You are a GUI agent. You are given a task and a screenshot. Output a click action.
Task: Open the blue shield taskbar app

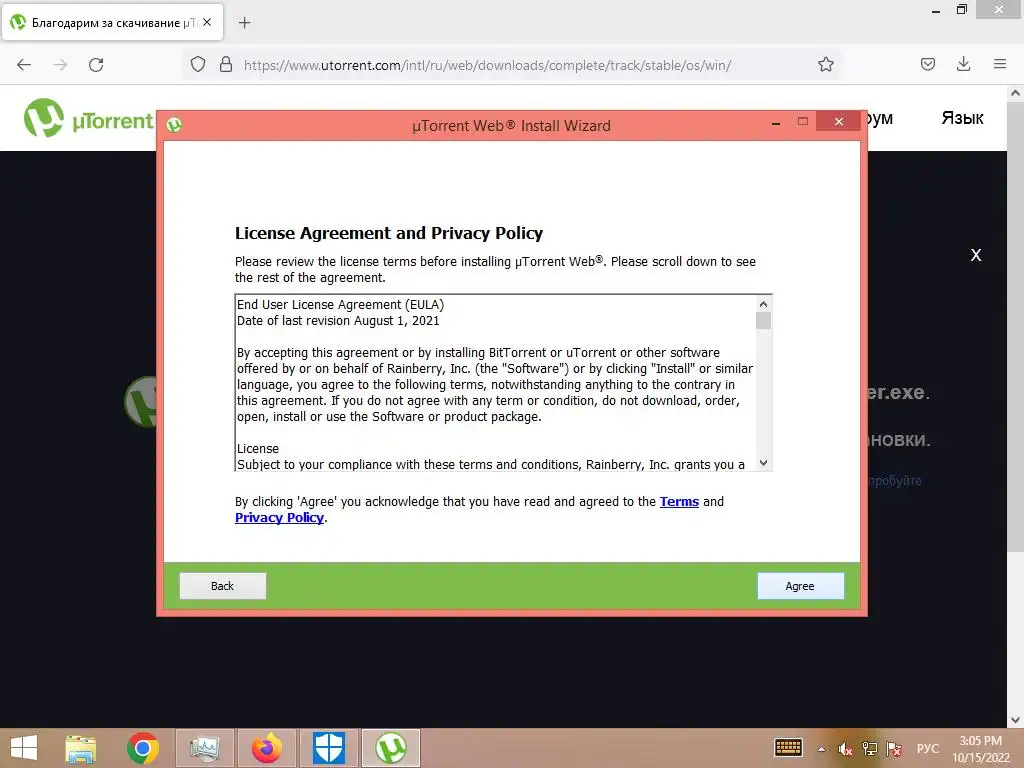[328, 748]
